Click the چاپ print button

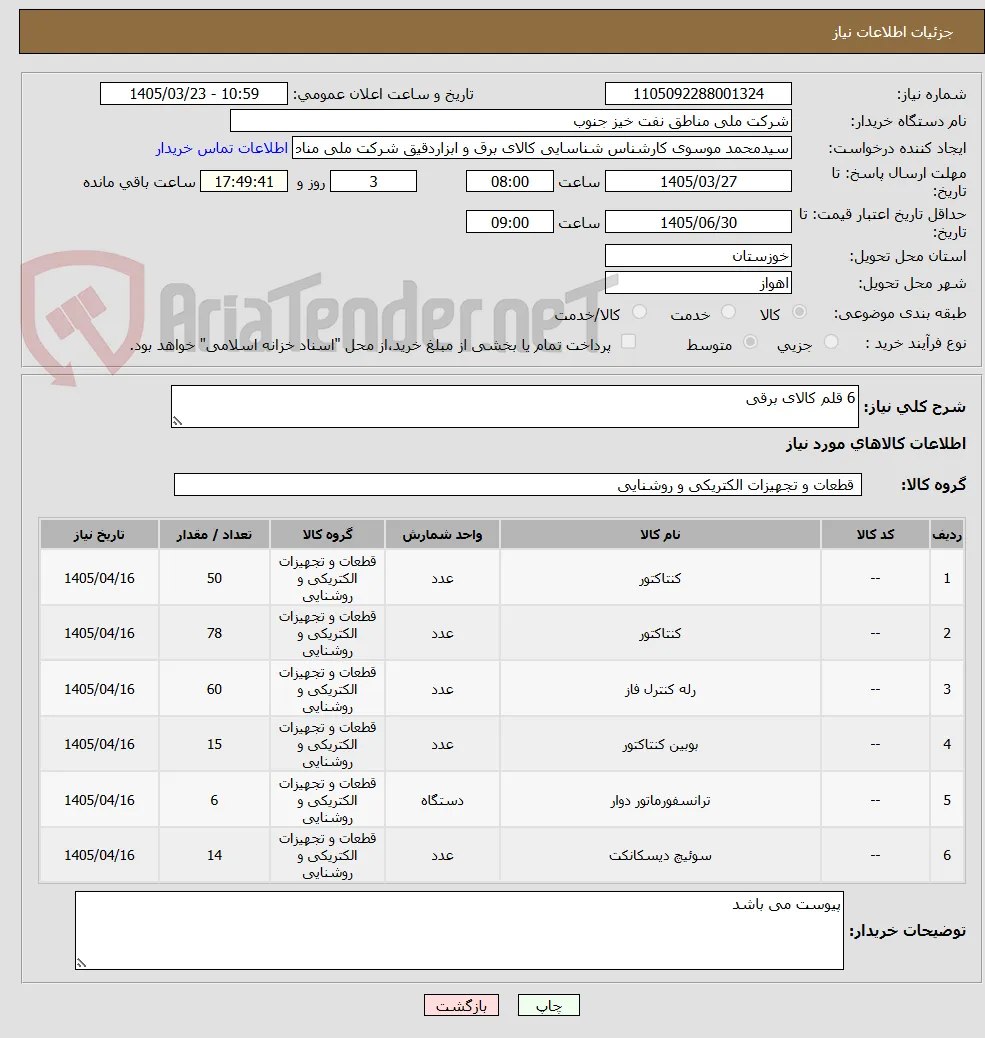coord(549,1006)
